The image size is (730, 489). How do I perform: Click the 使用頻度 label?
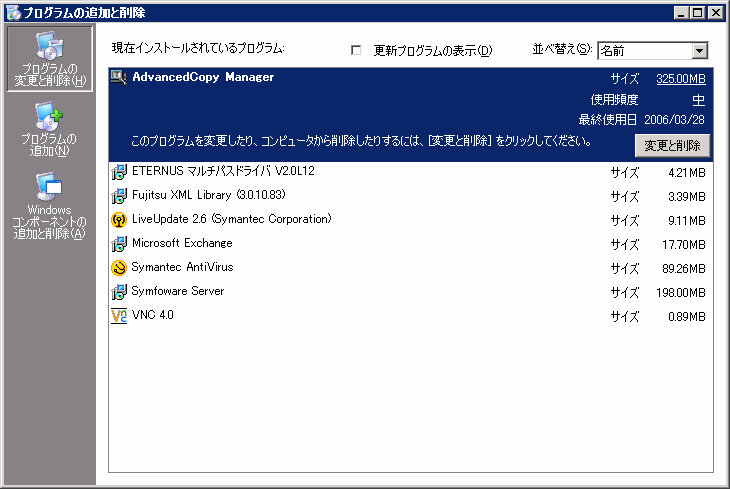tap(614, 100)
